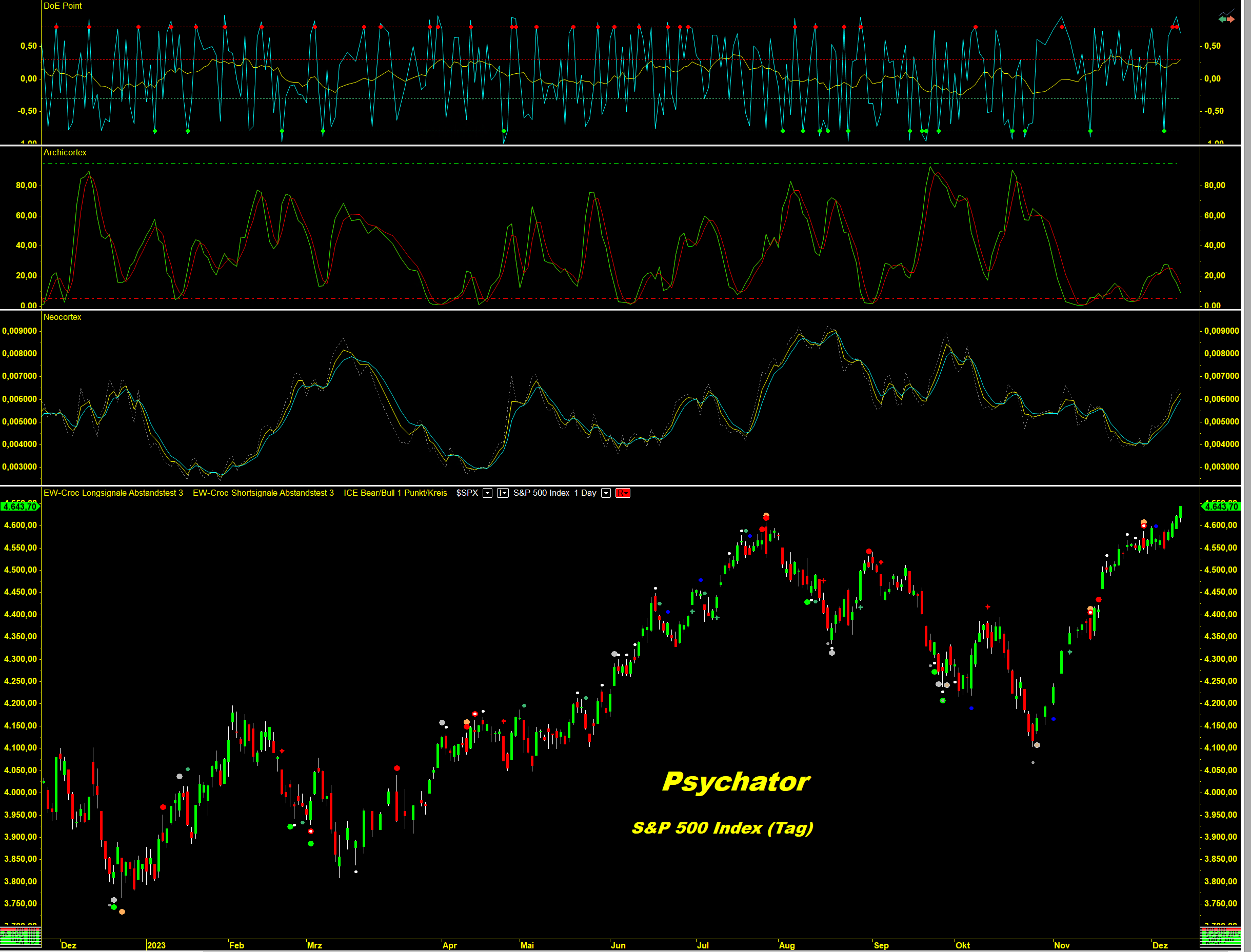
Task: Click the green 4.643,70 price tag on right
Action: point(1222,506)
